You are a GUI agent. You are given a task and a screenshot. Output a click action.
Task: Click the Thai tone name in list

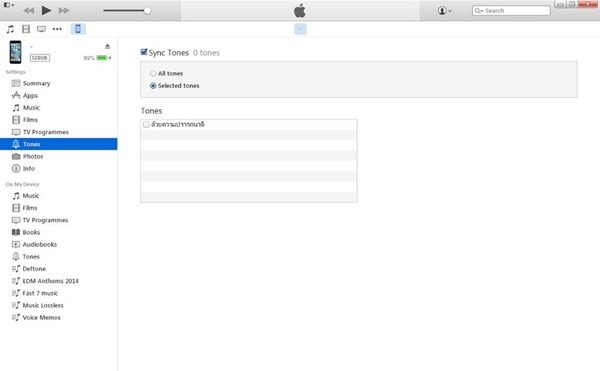click(x=178, y=124)
